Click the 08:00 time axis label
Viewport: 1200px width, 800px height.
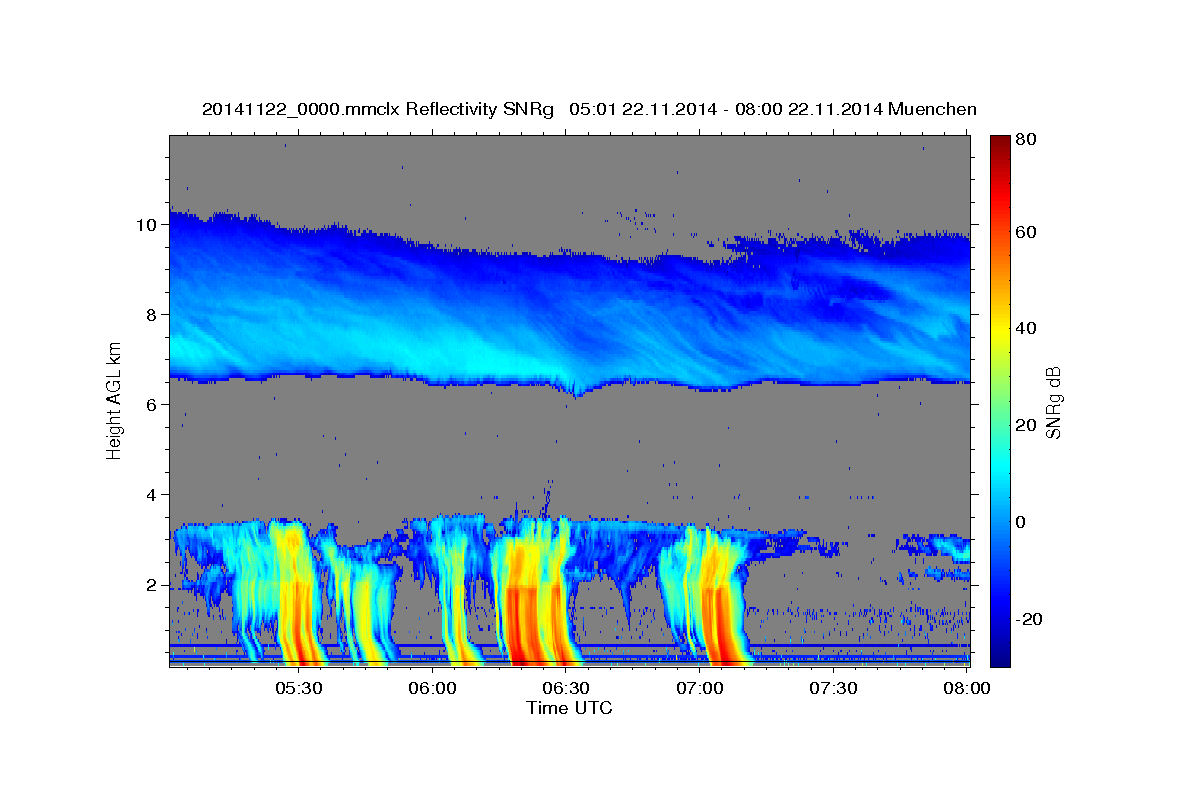967,688
